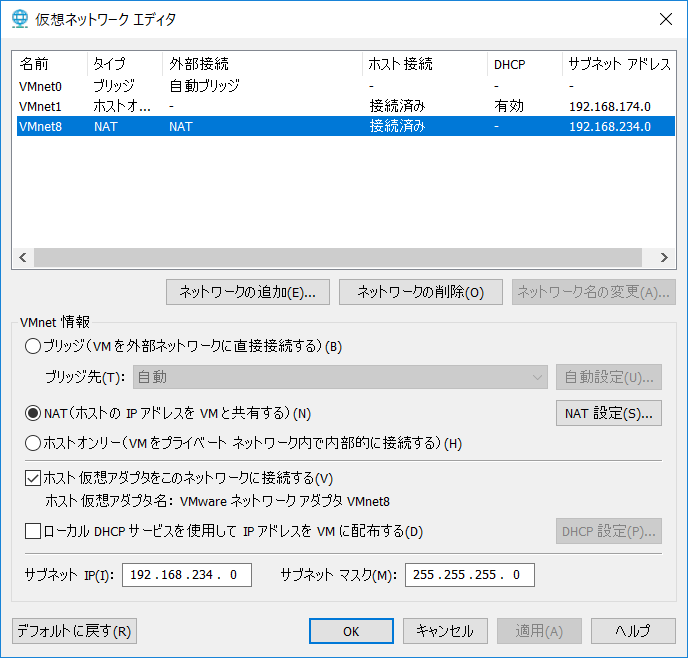Click the right arrow of horizontal scrollbar
688x658 pixels.
664,257
